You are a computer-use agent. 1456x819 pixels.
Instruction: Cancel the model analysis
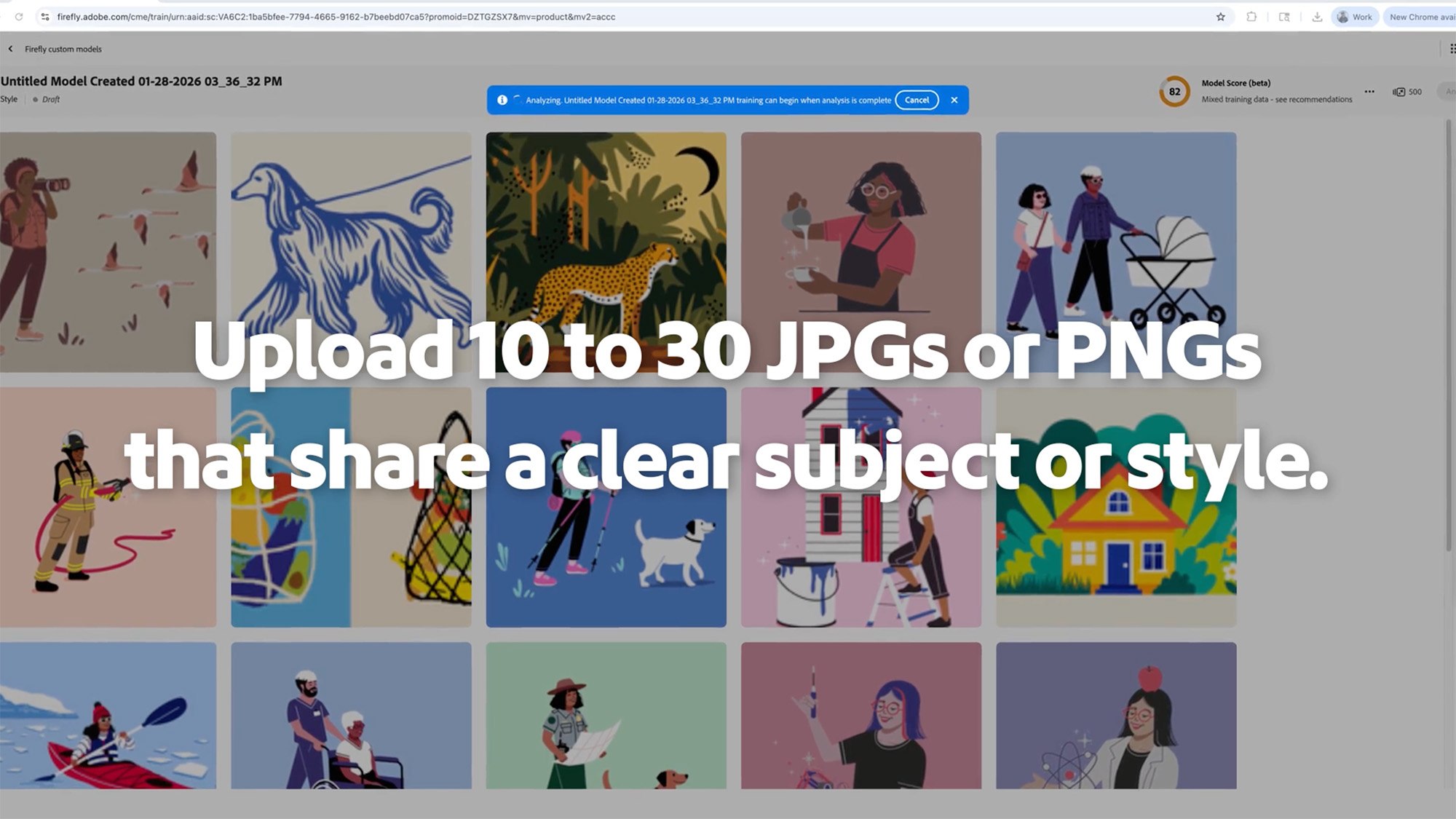[917, 100]
